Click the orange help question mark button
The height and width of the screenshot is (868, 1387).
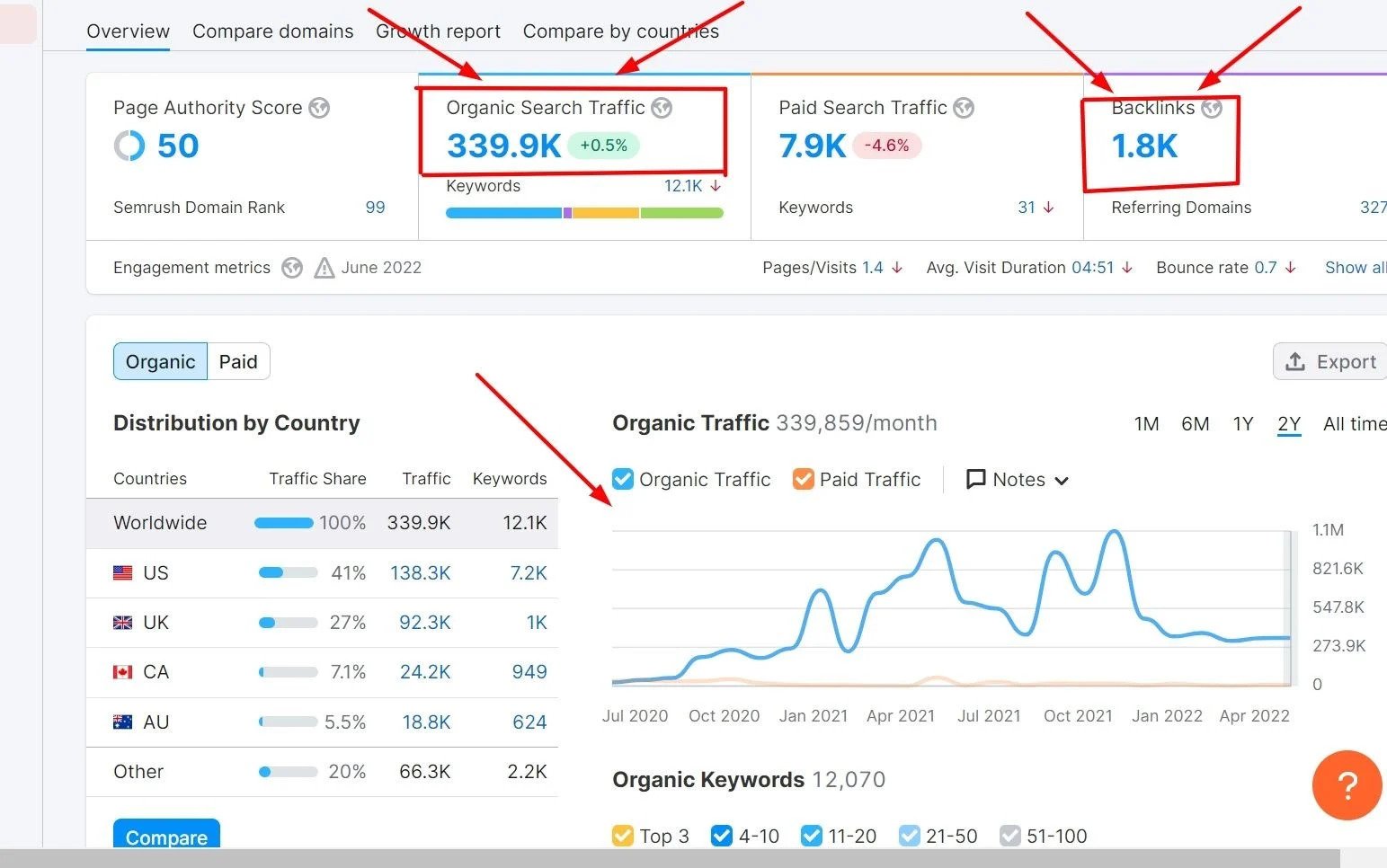(1347, 785)
